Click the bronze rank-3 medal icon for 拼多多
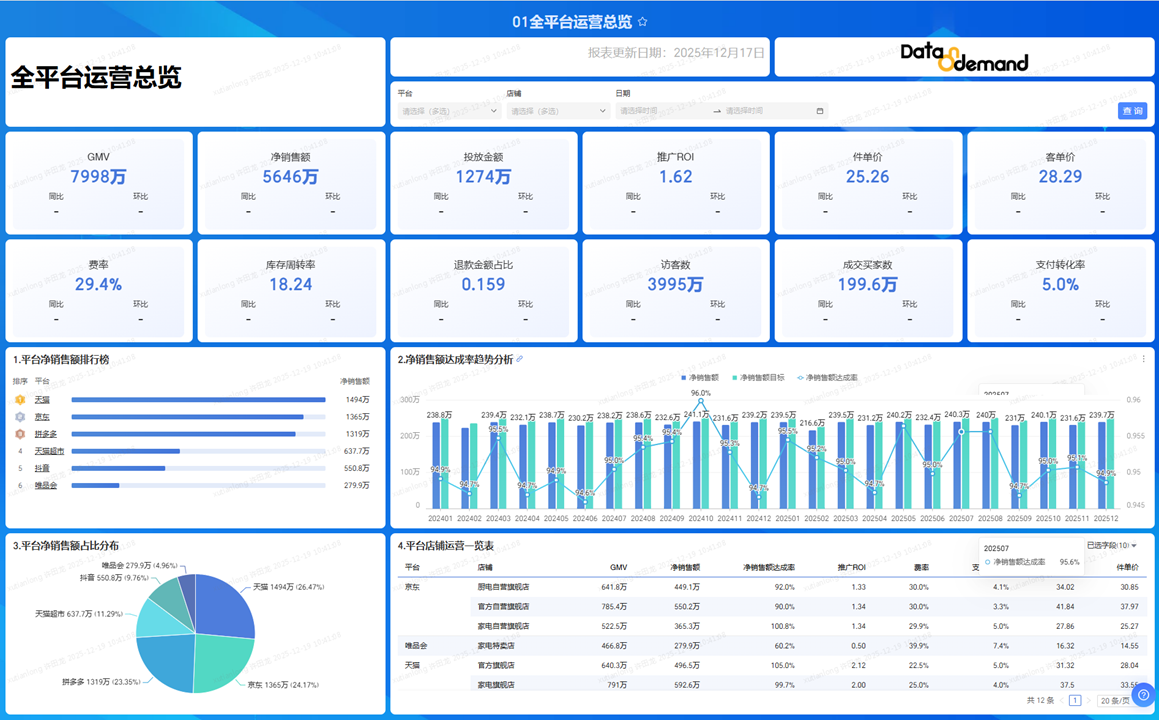 [19, 434]
